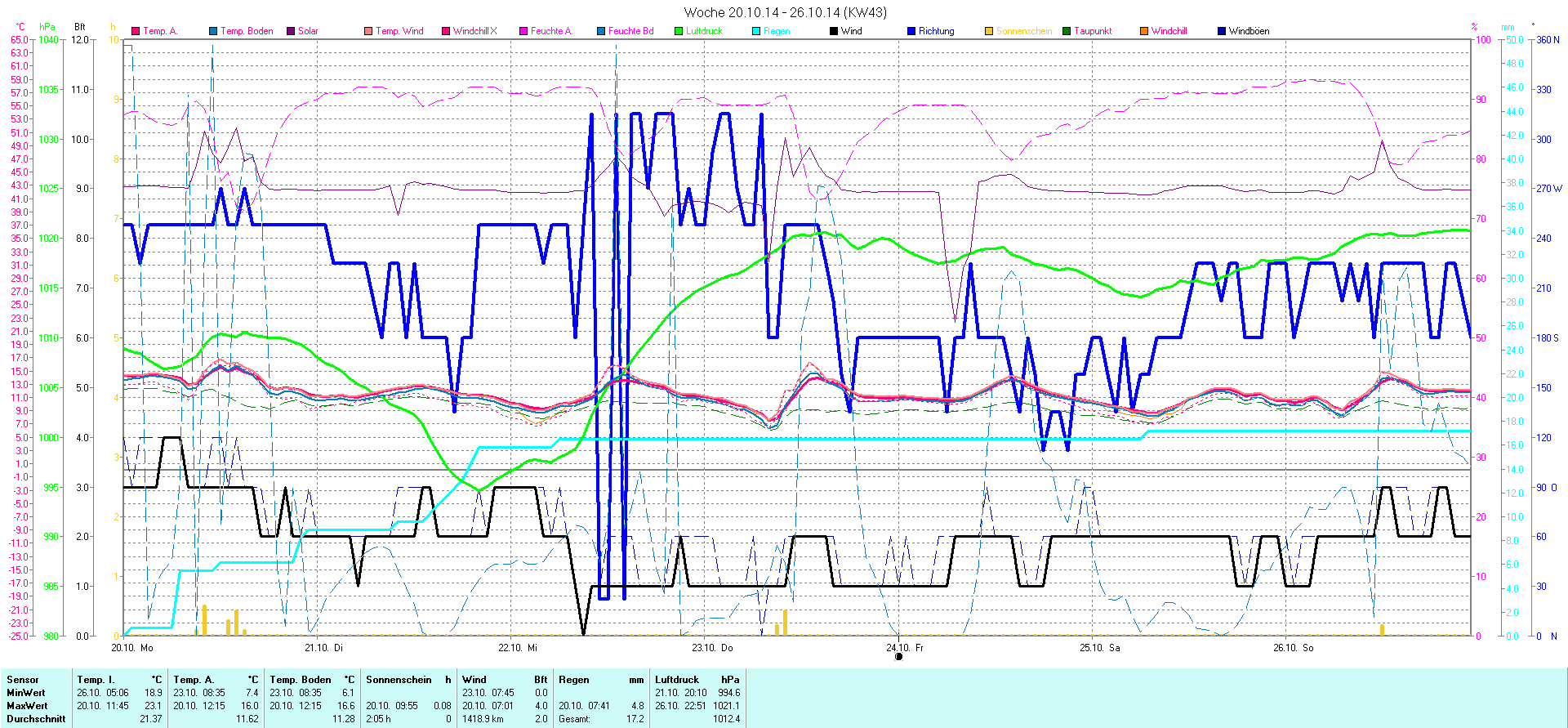Screen dimensions: 1568x728
Task: Select the dark blue Windböen legend square
Action: pyautogui.click(x=1222, y=31)
